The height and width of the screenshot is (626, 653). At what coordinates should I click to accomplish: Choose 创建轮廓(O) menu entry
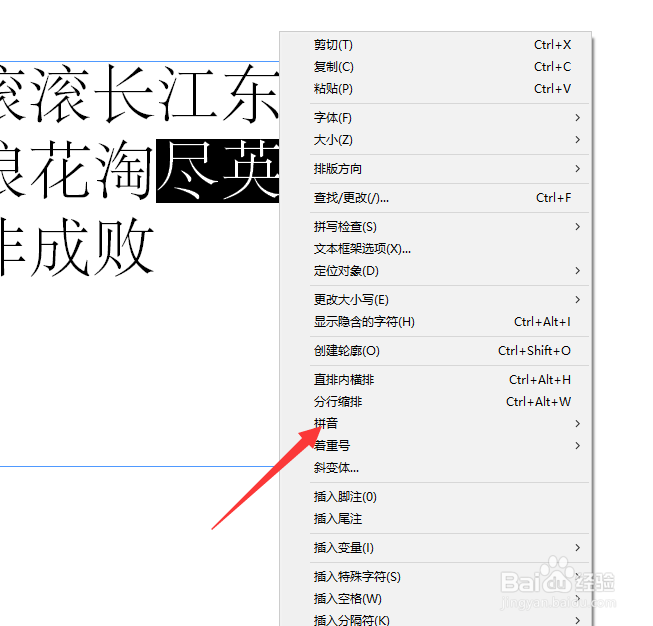436,351
